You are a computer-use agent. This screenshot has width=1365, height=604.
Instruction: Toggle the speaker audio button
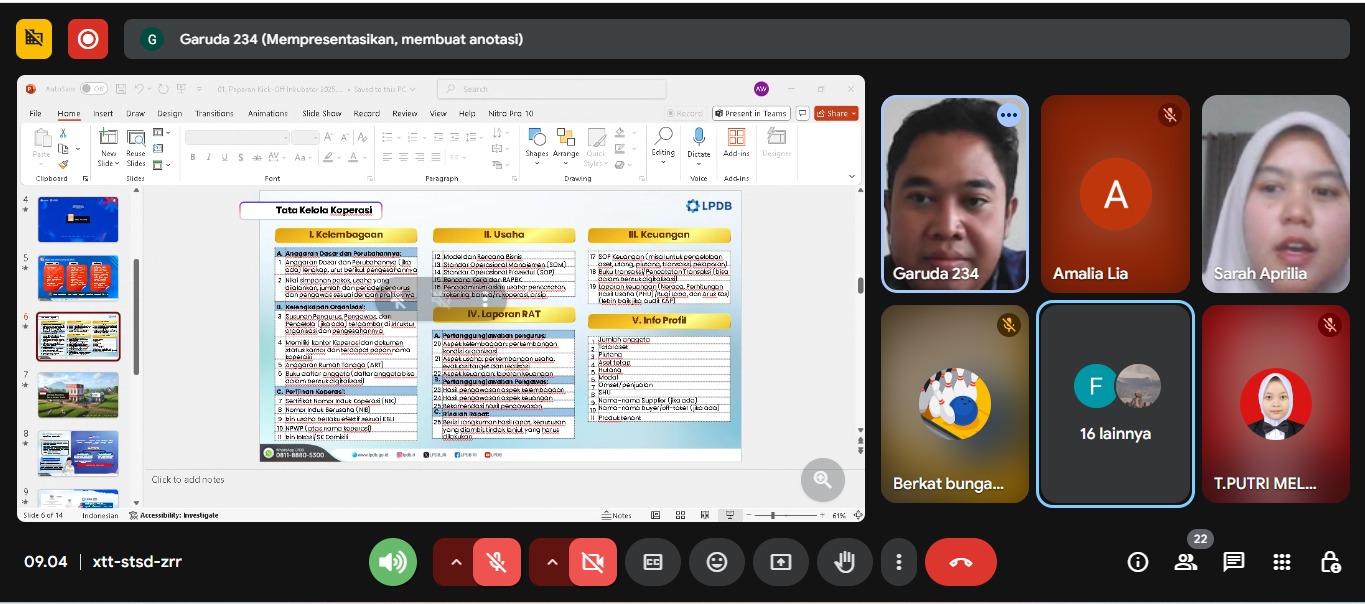[392, 562]
